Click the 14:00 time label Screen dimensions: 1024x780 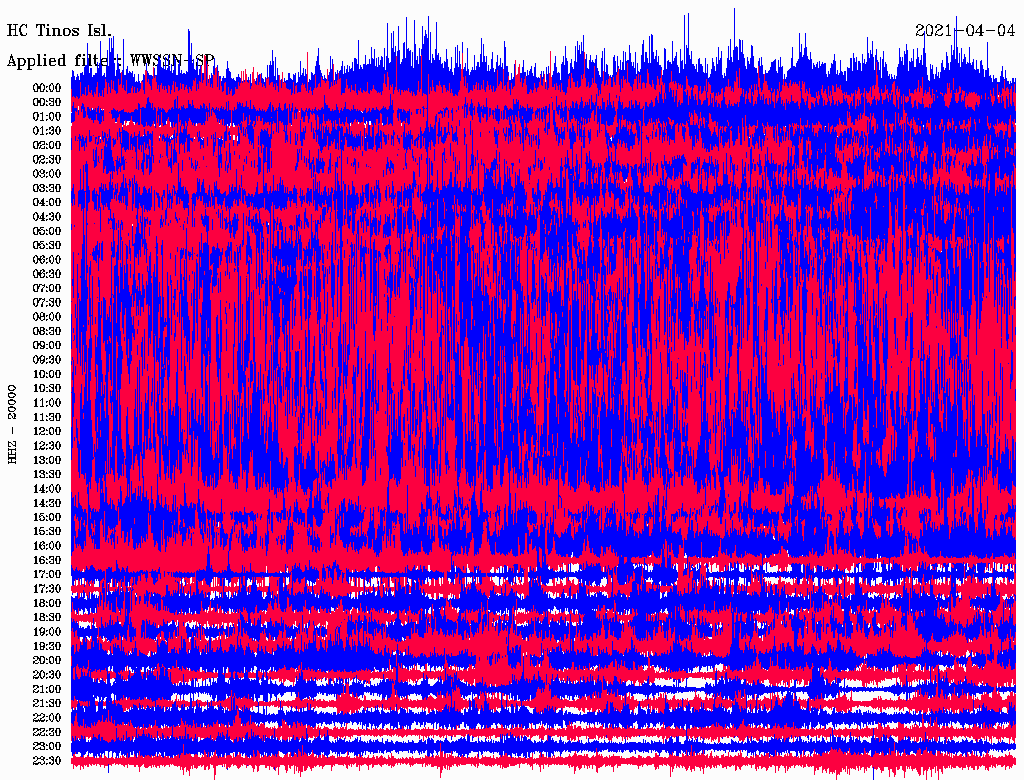pyautogui.click(x=47, y=489)
